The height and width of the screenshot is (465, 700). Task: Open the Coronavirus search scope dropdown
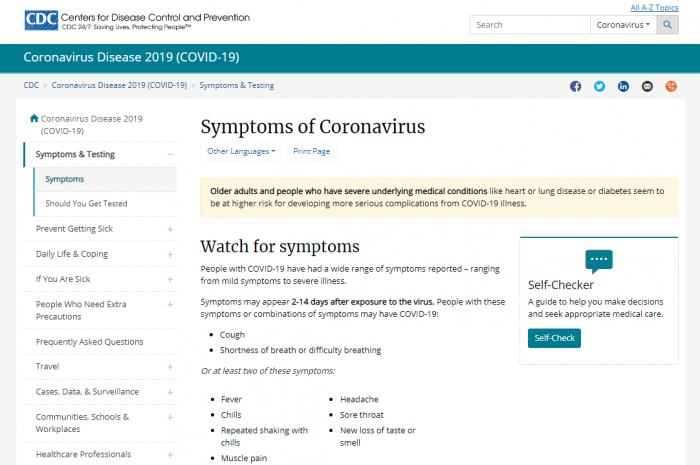point(623,25)
